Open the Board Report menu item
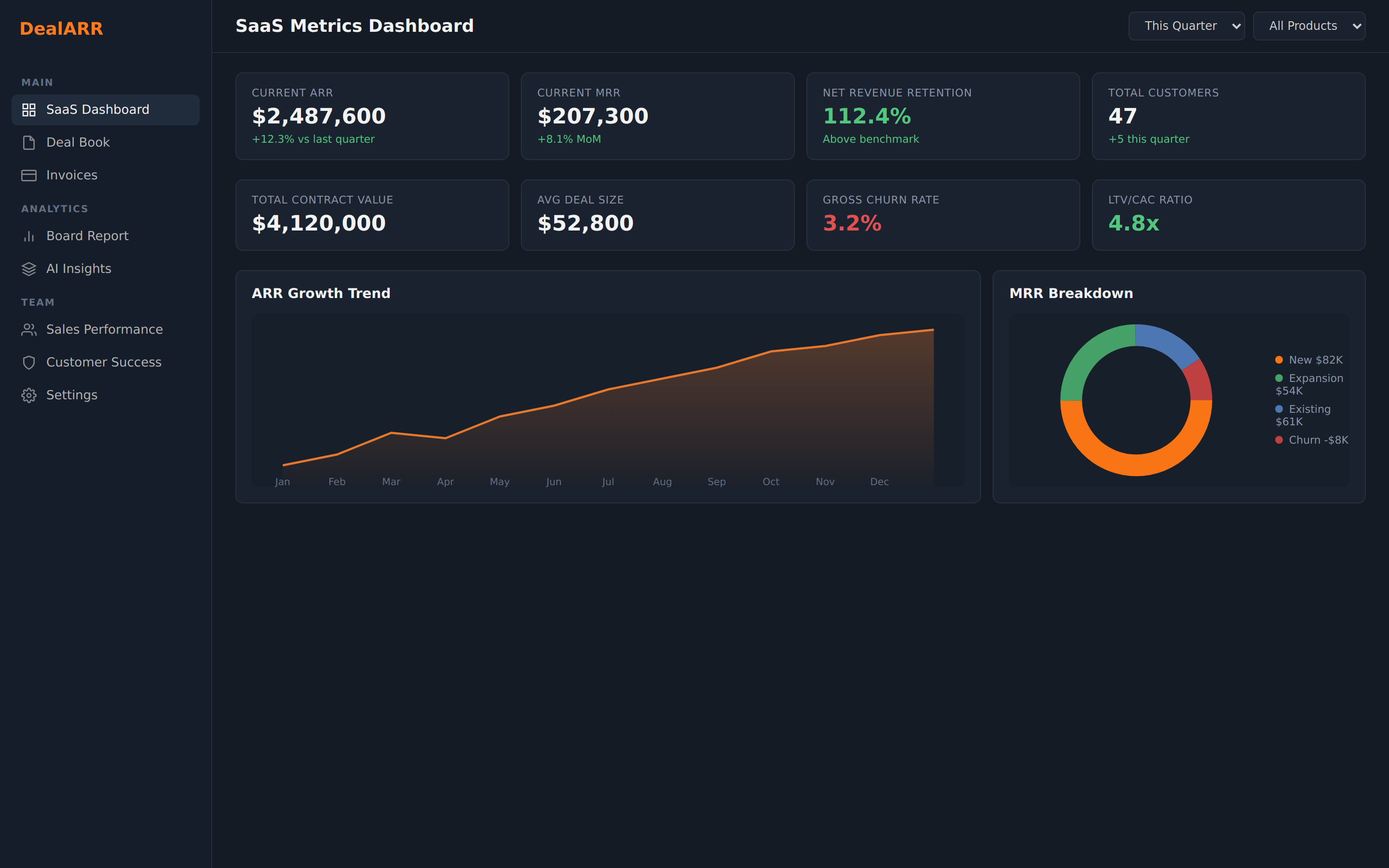 pyautogui.click(x=87, y=236)
